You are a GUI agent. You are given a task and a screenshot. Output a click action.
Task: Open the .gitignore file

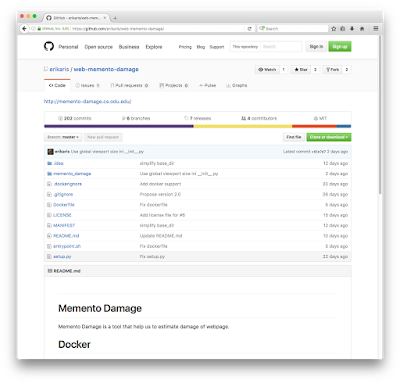[63, 194]
